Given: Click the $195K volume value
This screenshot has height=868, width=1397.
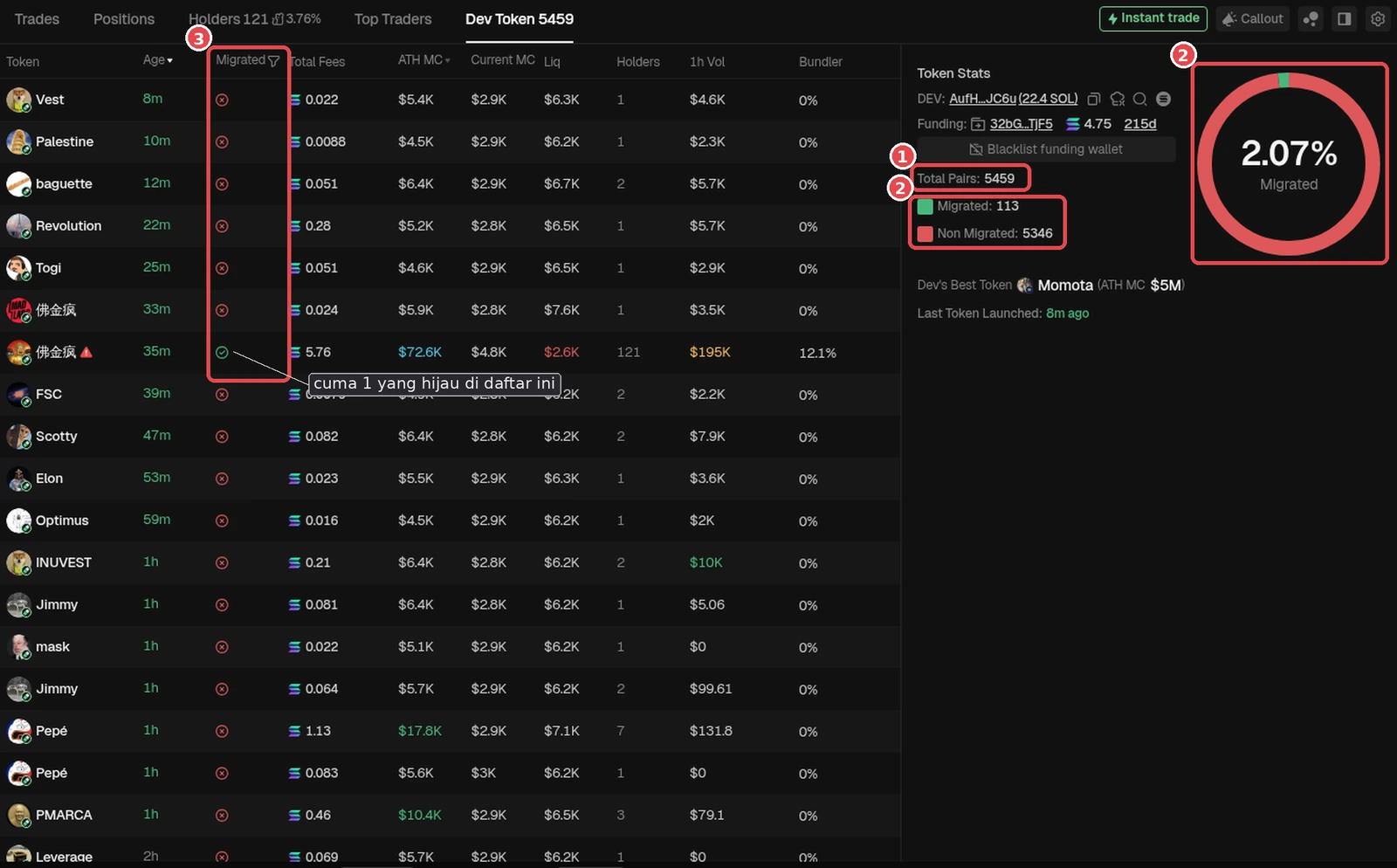Looking at the screenshot, I should 710,352.
